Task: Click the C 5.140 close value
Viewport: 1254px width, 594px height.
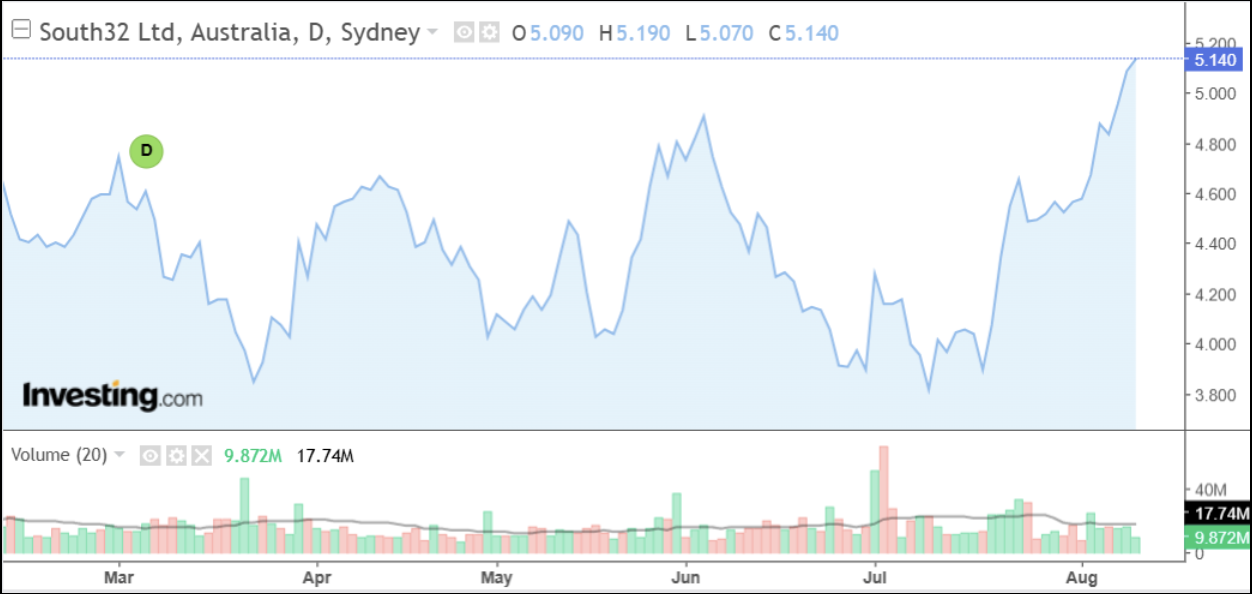Action: (804, 33)
